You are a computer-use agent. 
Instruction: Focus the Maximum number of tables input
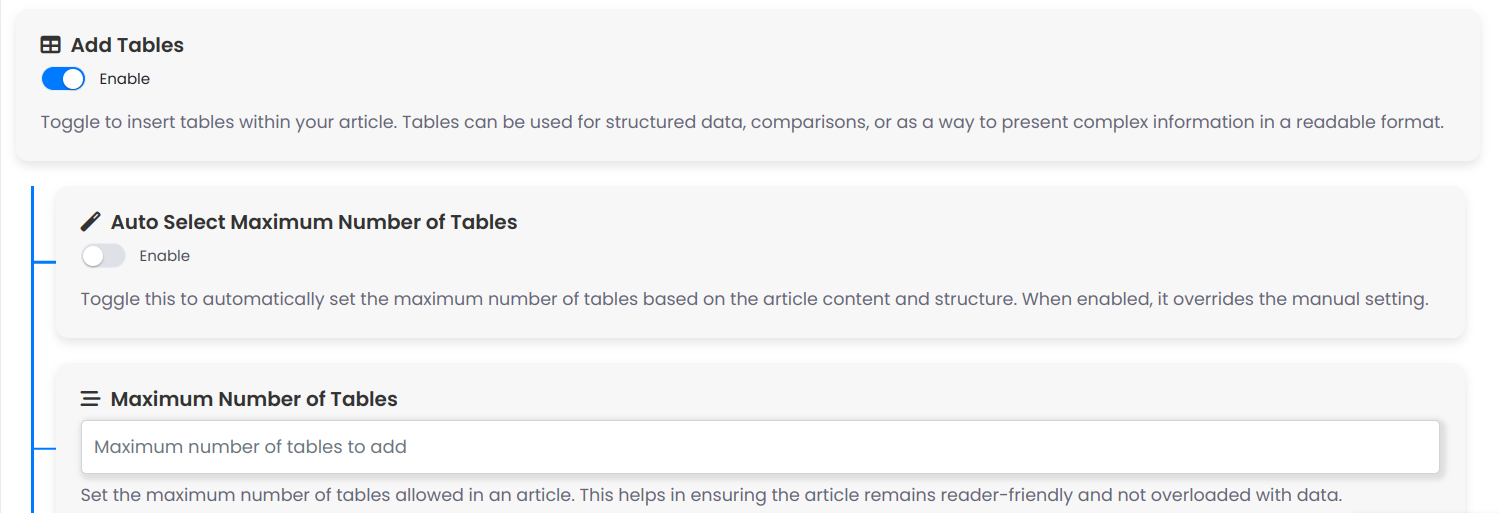760,447
